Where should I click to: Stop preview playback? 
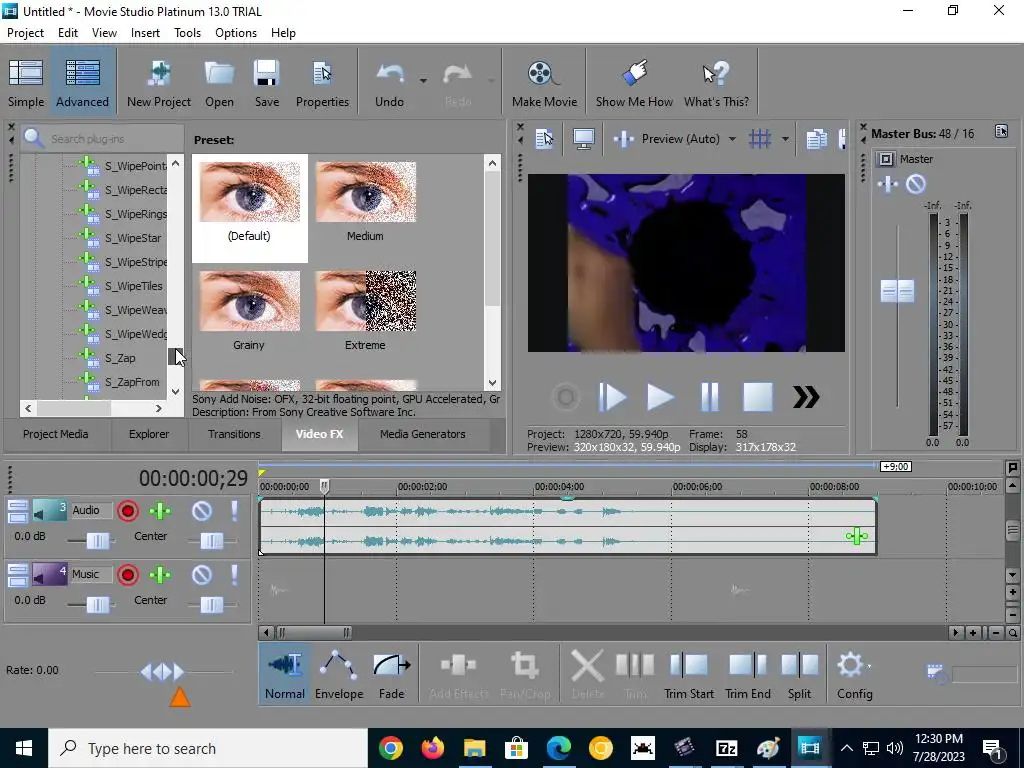(758, 396)
